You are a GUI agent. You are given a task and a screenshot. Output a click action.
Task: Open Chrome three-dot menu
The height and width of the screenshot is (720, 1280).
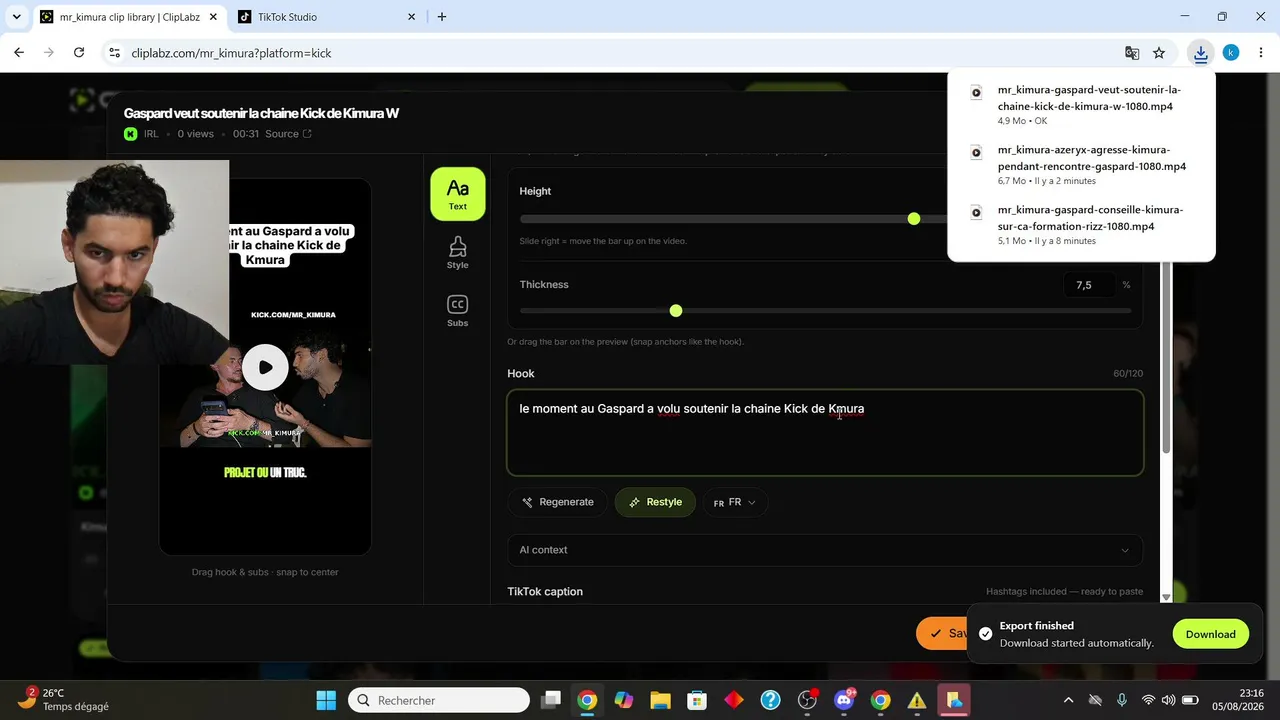tap(1260, 53)
